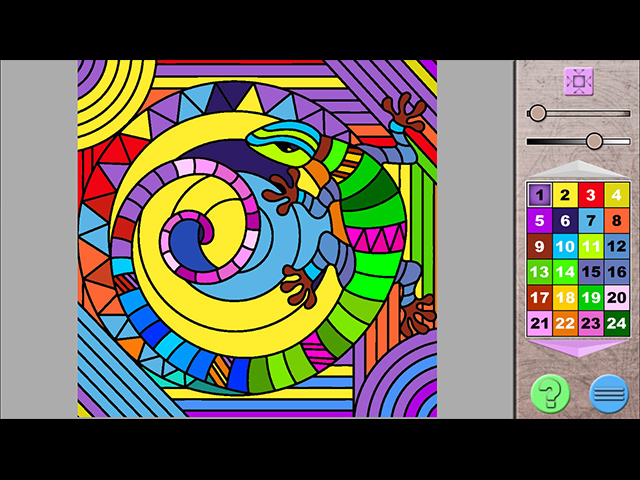Click the pink fit-to-screen icon
Image resolution: width=640 pixels, height=480 pixels.
578,81
